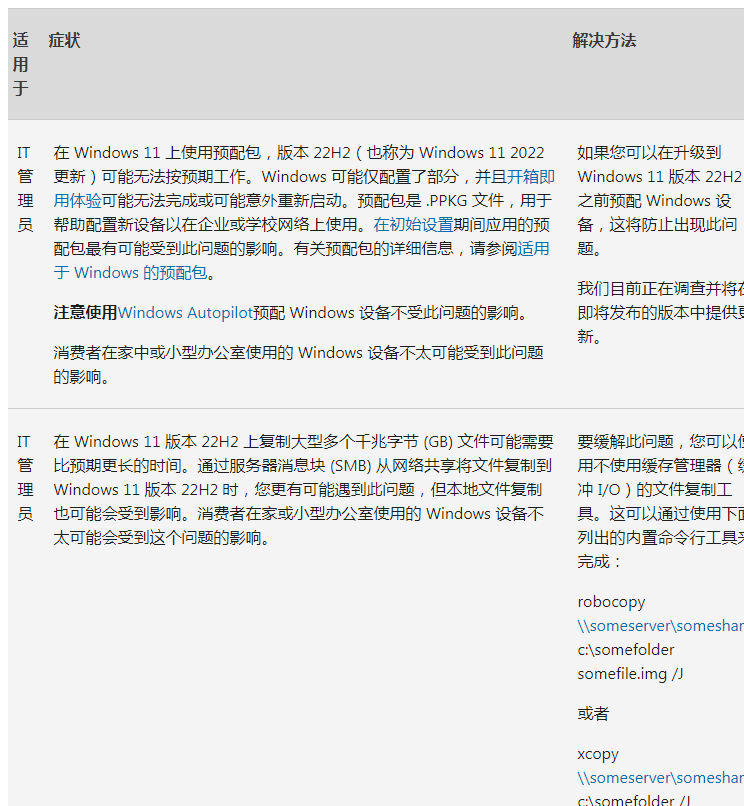
Task: Click the paragraph starting 要缓解此问题
Action: [660, 502]
